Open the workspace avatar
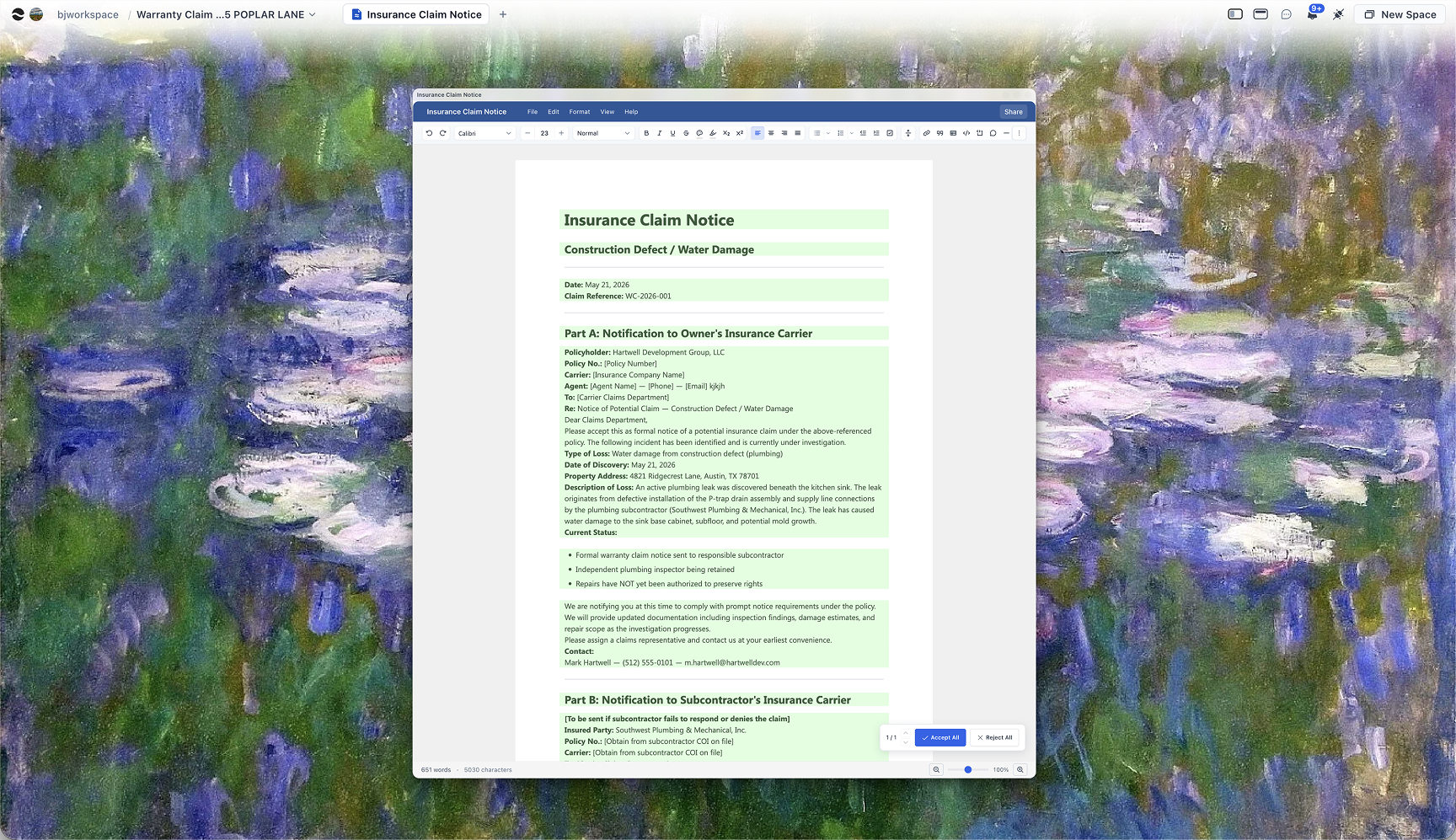Screen dimensions: 1456x840 pos(36,14)
